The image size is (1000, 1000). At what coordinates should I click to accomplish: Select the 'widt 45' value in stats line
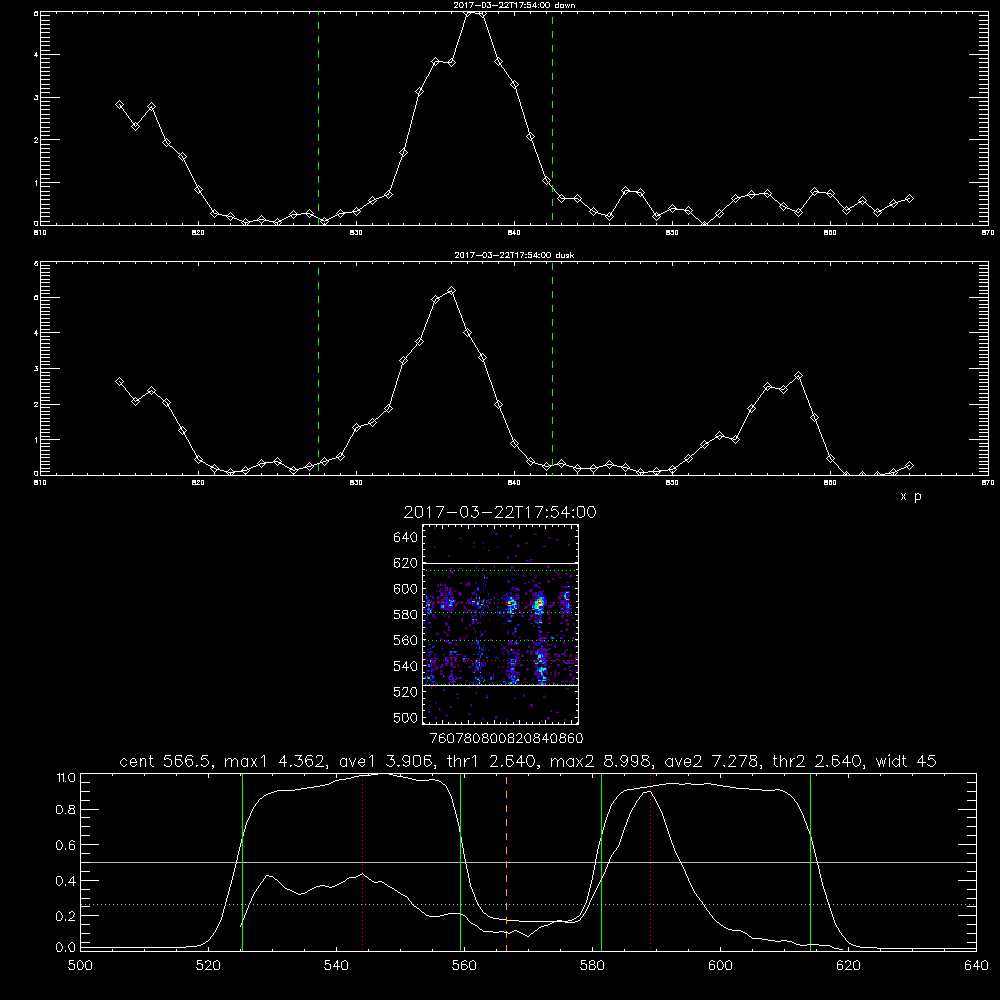906,761
